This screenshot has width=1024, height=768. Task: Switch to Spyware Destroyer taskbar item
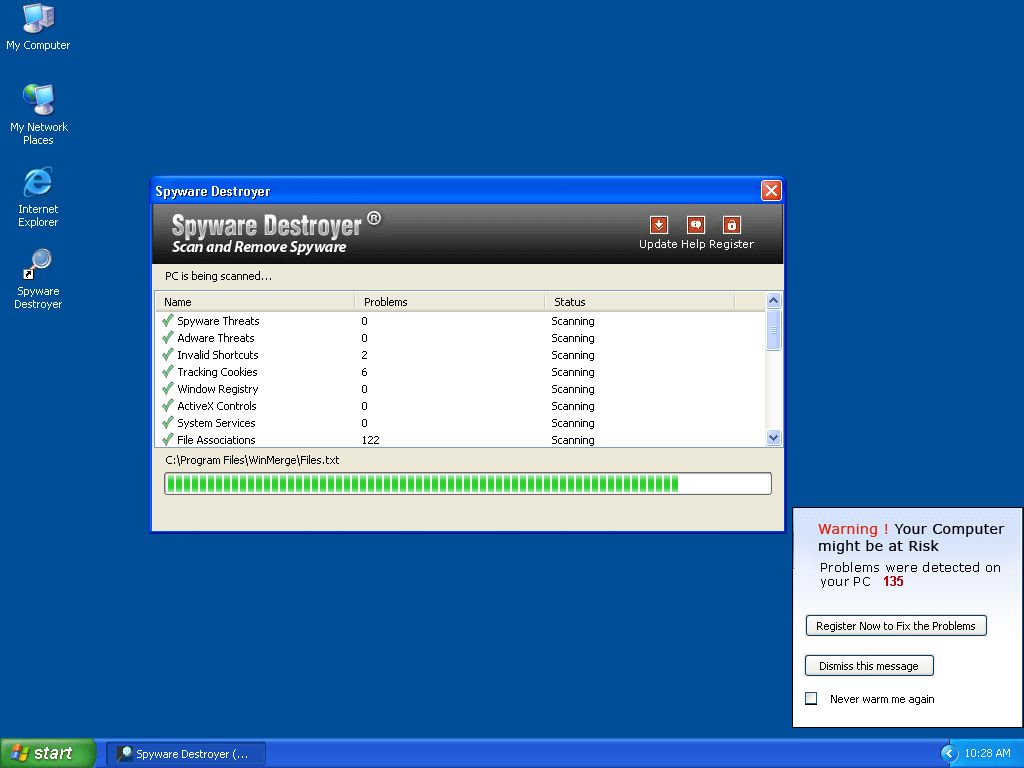(186, 754)
